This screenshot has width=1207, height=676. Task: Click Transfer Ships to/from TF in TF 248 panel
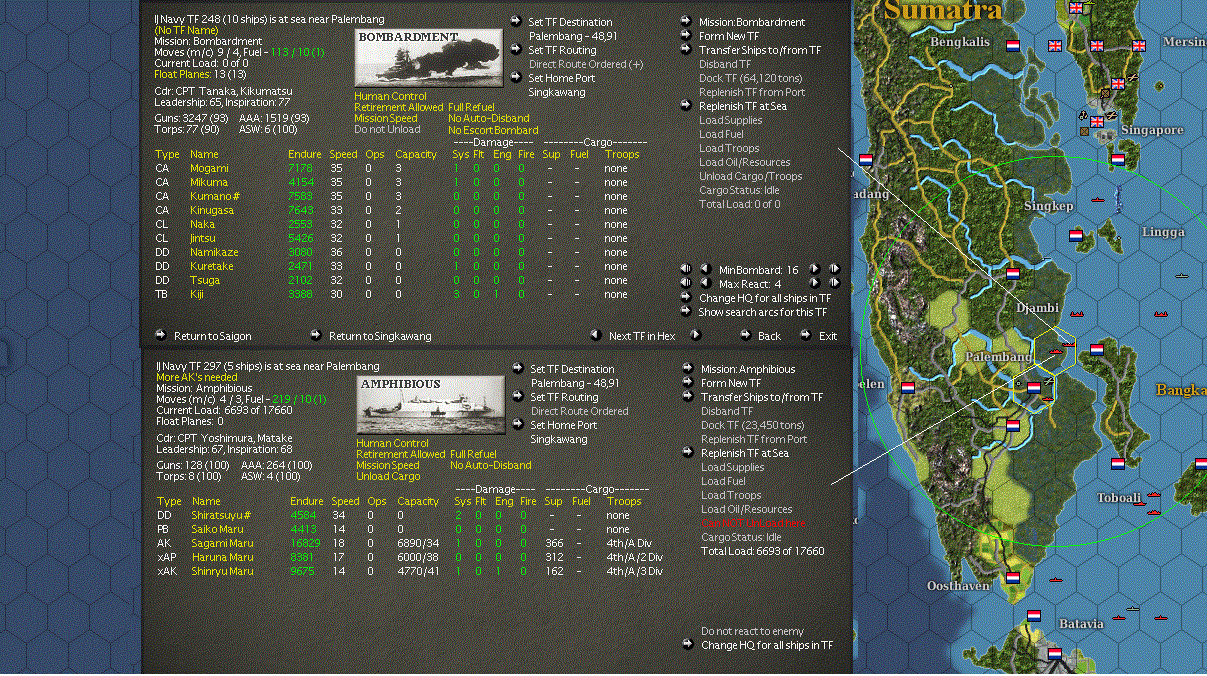(760, 49)
